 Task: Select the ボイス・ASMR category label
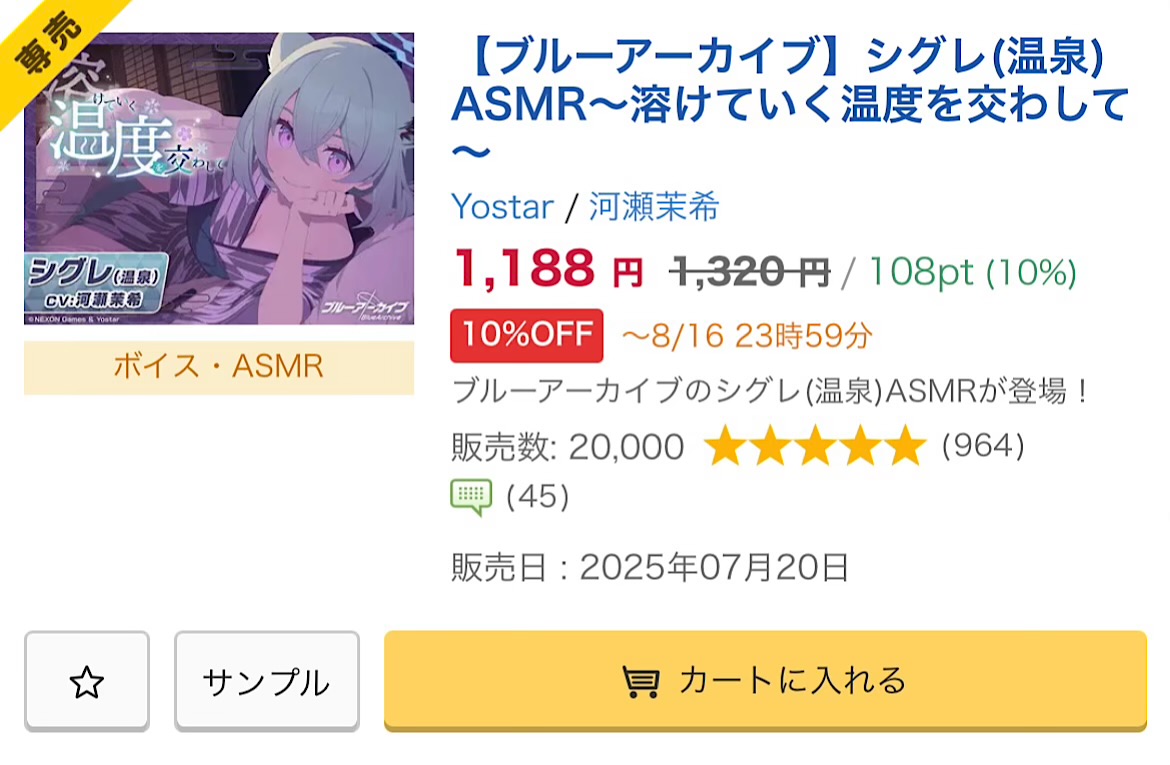click(x=219, y=367)
